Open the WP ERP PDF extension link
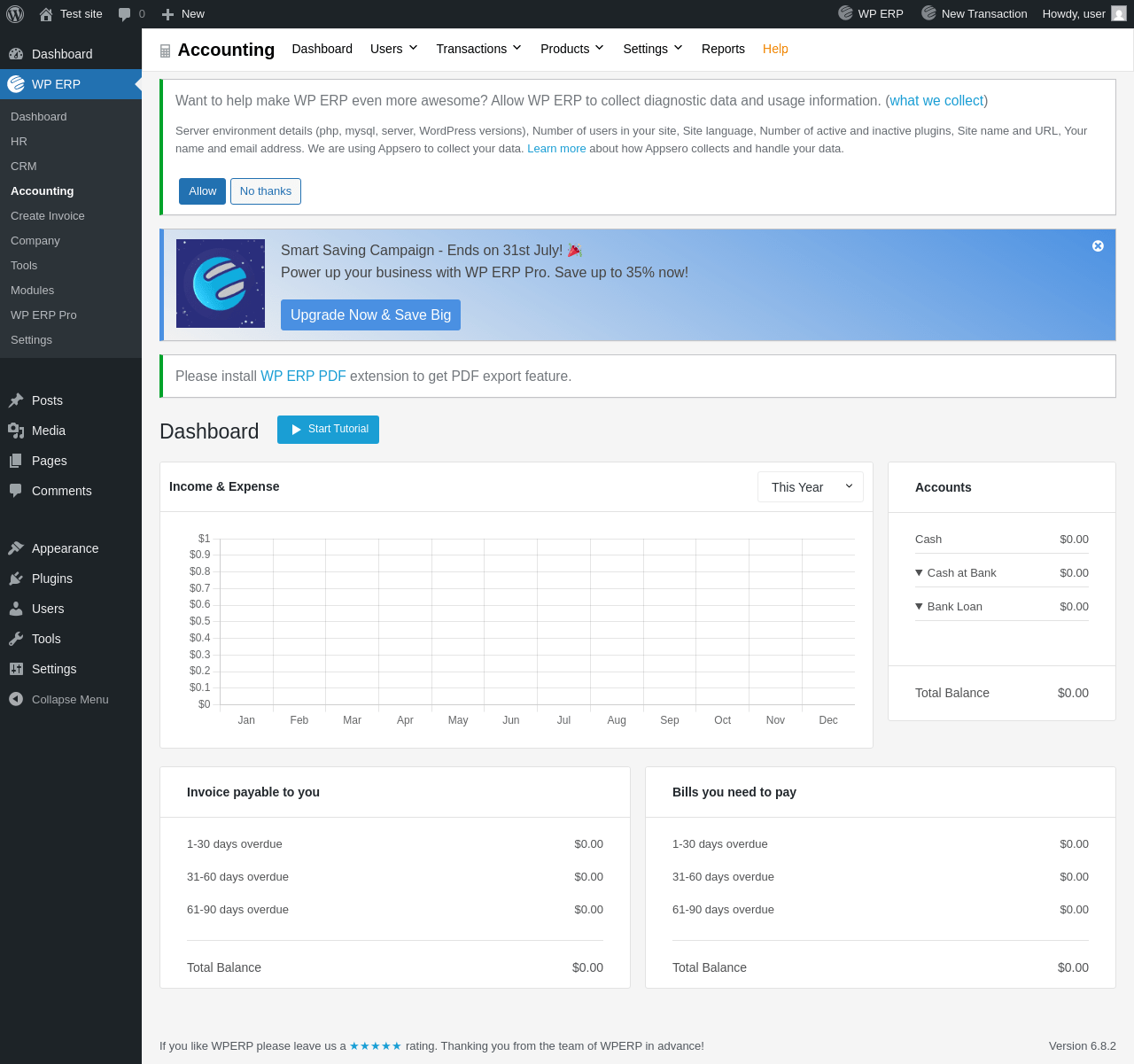 303,377
